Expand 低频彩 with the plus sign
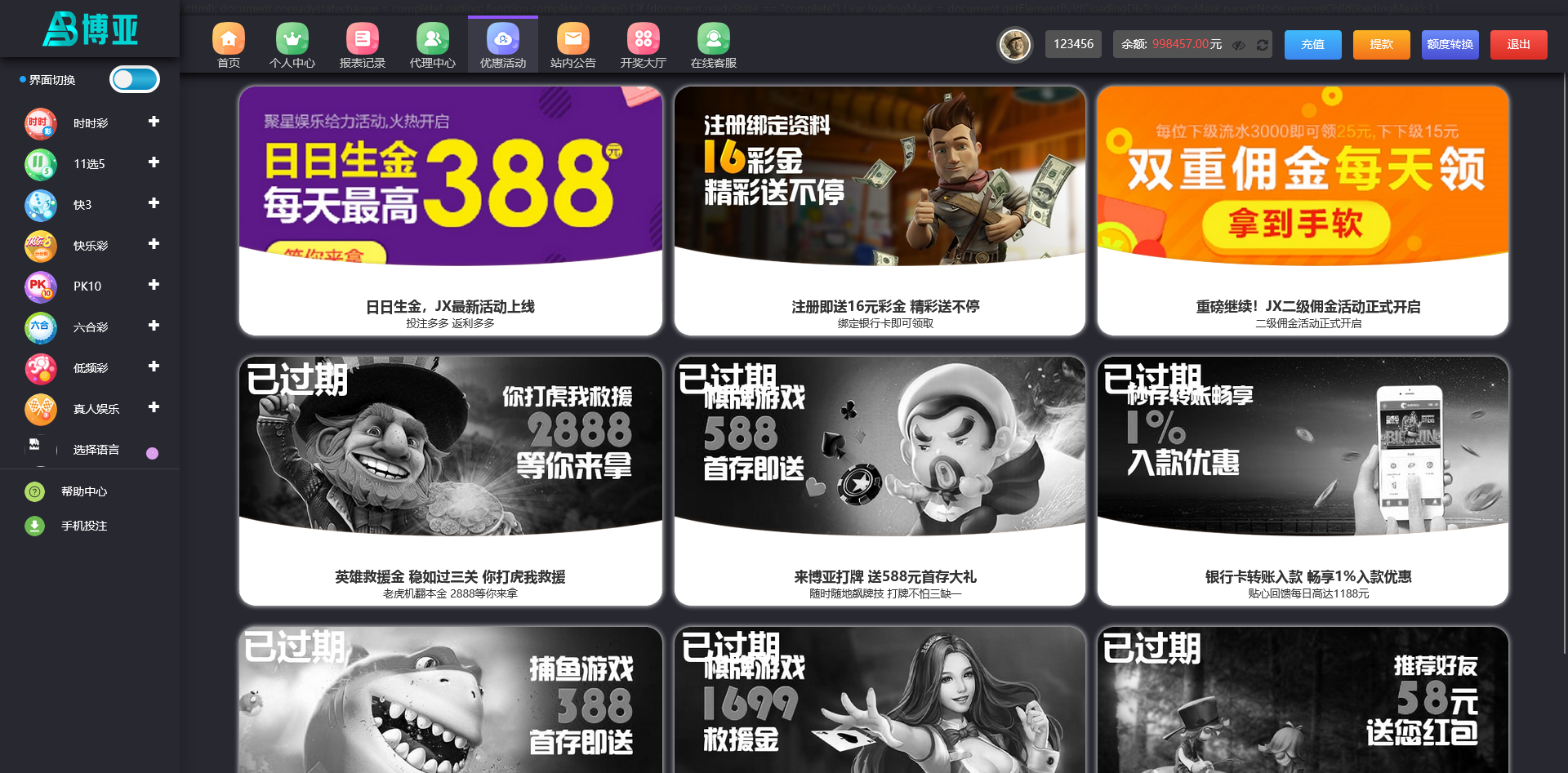The image size is (1568, 773). [154, 367]
